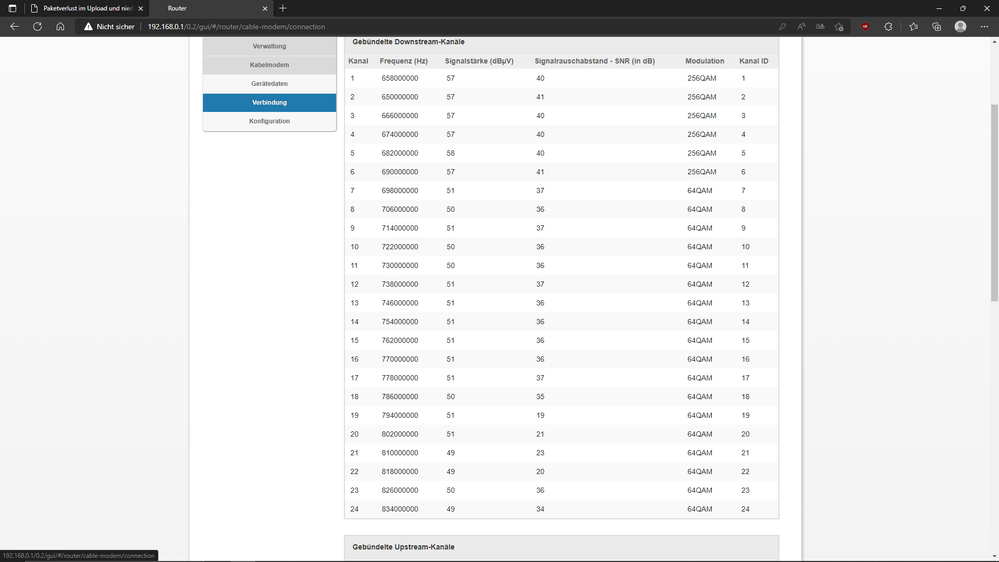Open the uBlock Origin extension
The height and width of the screenshot is (562, 999).
(x=865, y=27)
